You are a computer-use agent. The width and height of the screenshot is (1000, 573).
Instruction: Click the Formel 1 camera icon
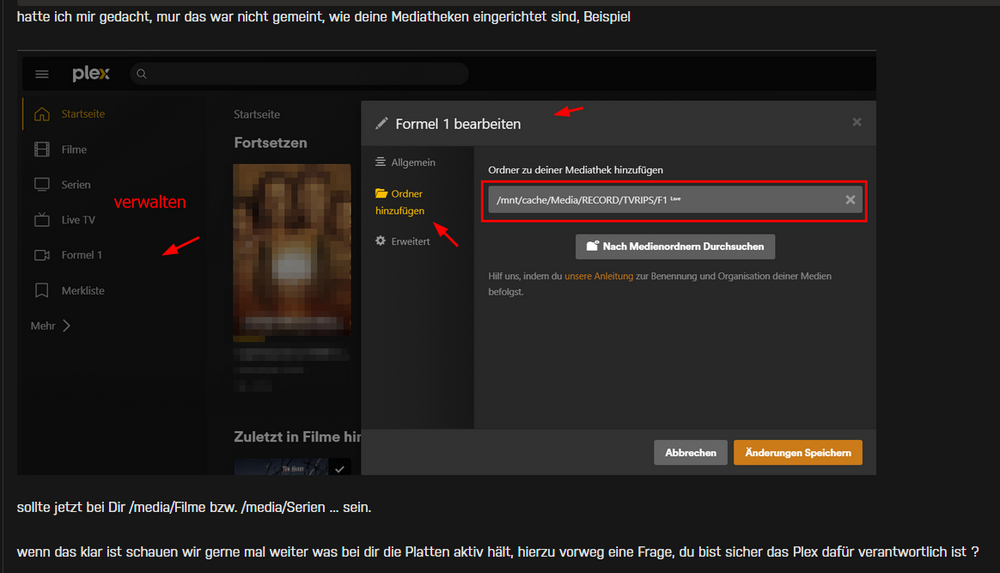[x=42, y=255]
